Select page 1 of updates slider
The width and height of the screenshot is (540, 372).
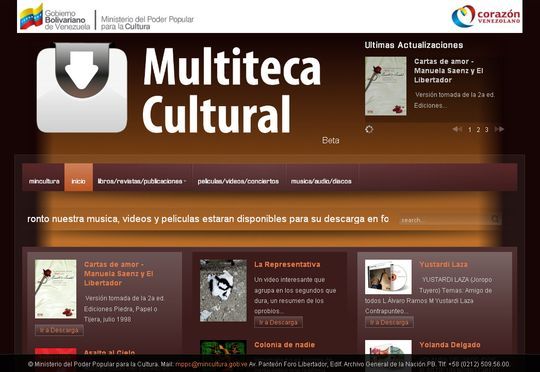coord(470,130)
